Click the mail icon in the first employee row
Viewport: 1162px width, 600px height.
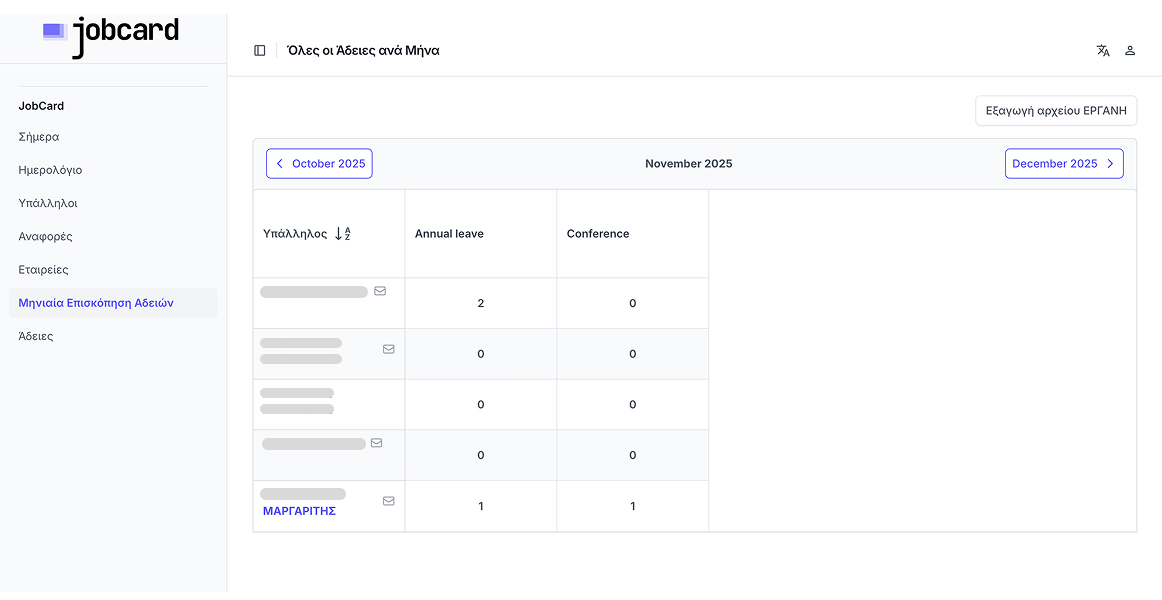coord(380,291)
